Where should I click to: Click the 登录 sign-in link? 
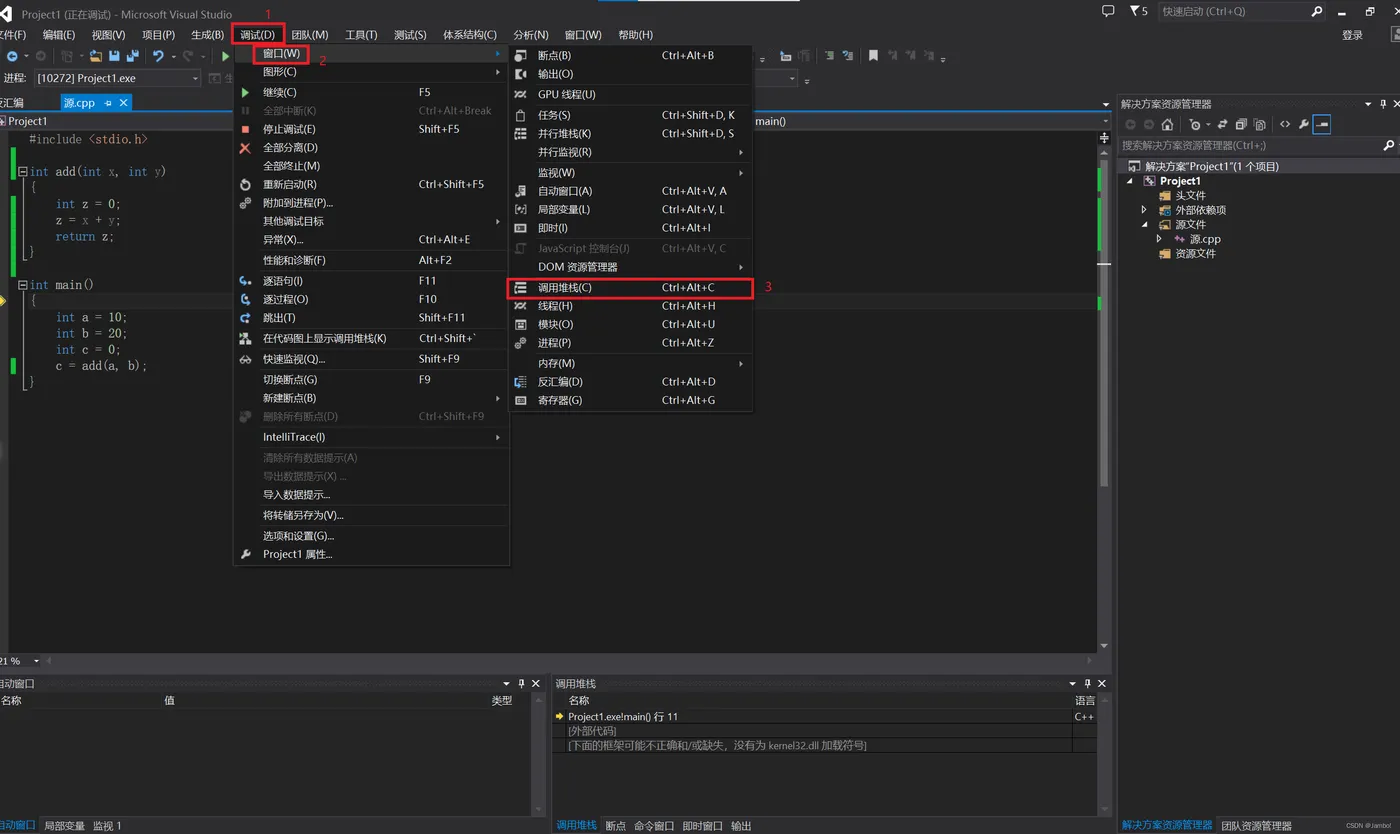point(1352,35)
